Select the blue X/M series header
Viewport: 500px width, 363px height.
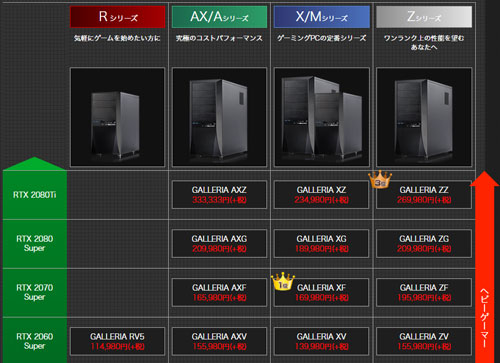pyautogui.click(x=322, y=17)
